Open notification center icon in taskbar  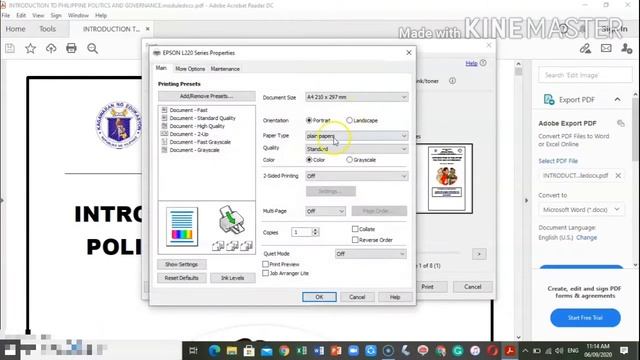coord(624,350)
